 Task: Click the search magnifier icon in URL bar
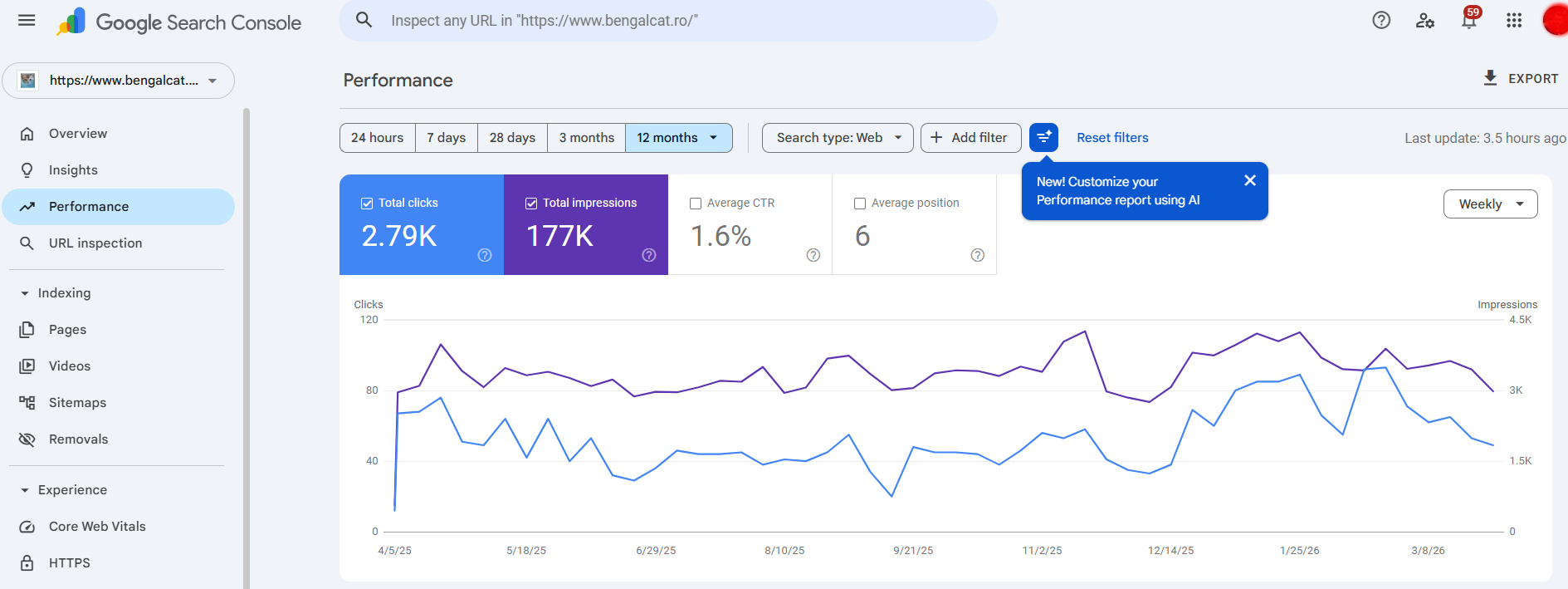click(x=364, y=20)
